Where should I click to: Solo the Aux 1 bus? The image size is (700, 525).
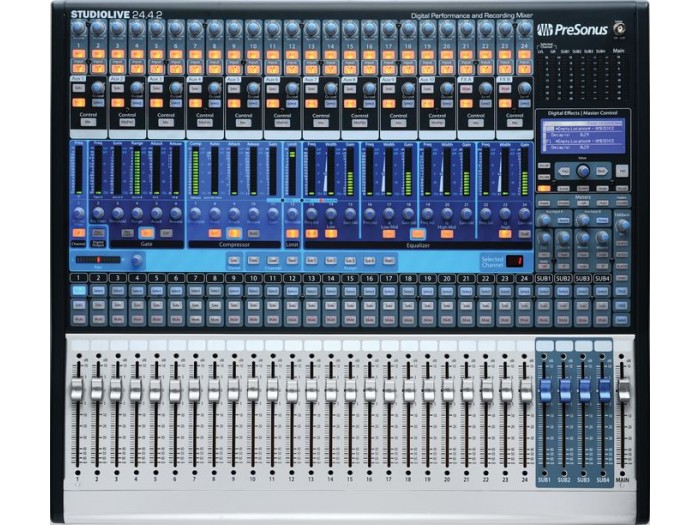point(79,88)
